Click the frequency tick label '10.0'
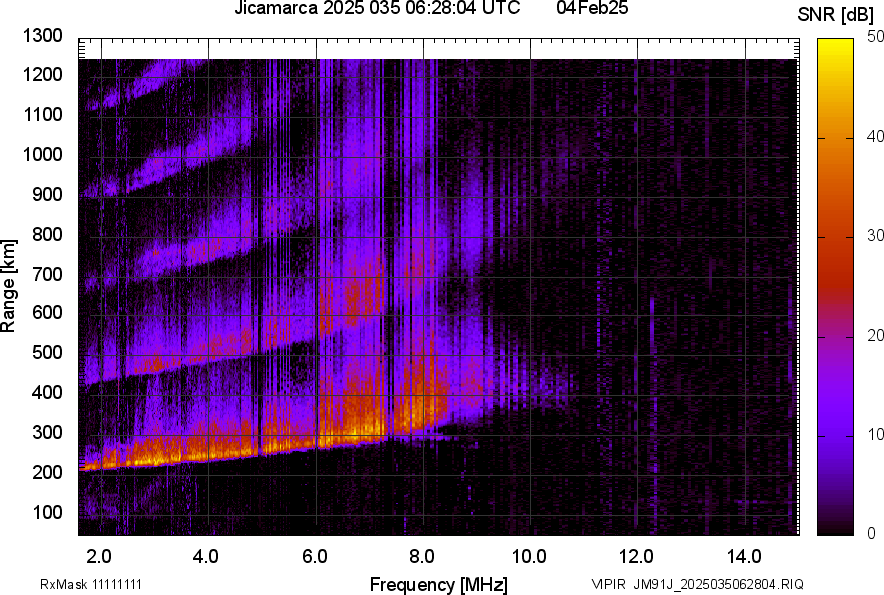The width and height of the screenshot is (884, 595). [x=529, y=557]
